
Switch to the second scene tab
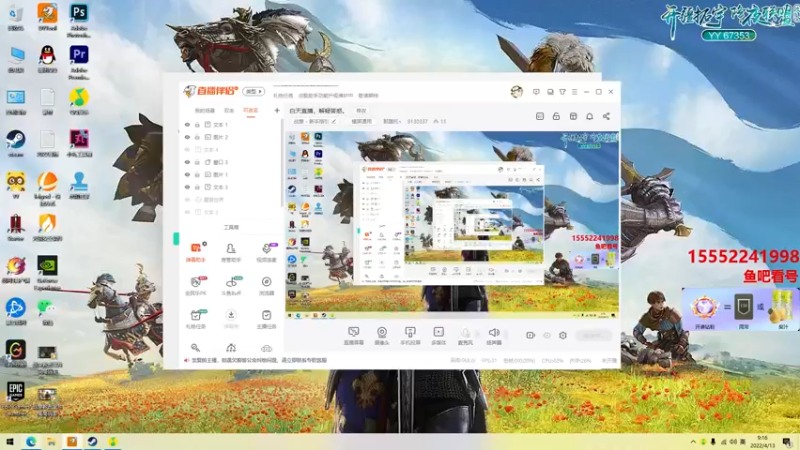229,110
